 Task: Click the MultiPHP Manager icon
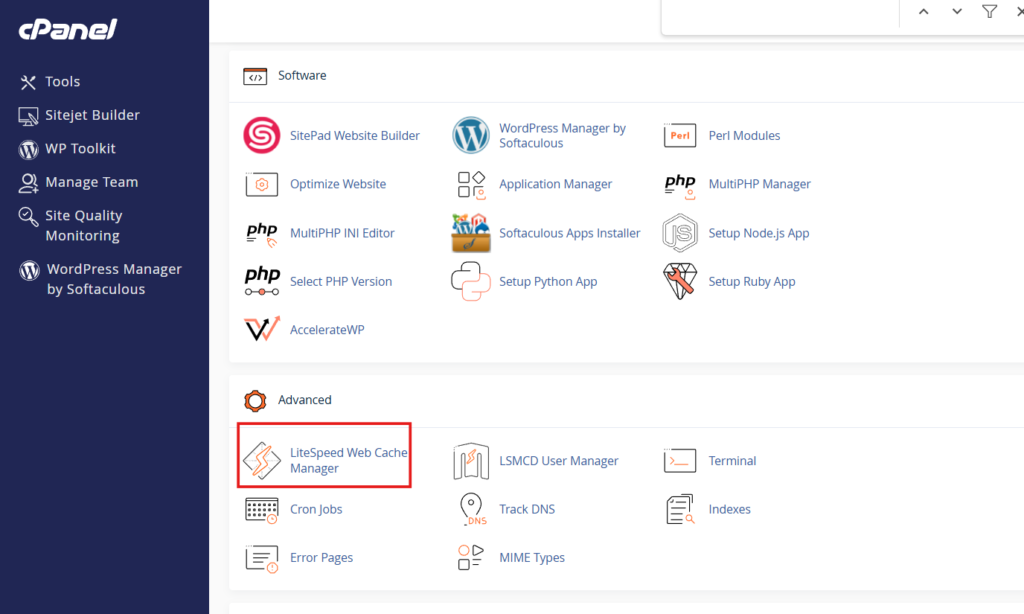pyautogui.click(x=680, y=186)
